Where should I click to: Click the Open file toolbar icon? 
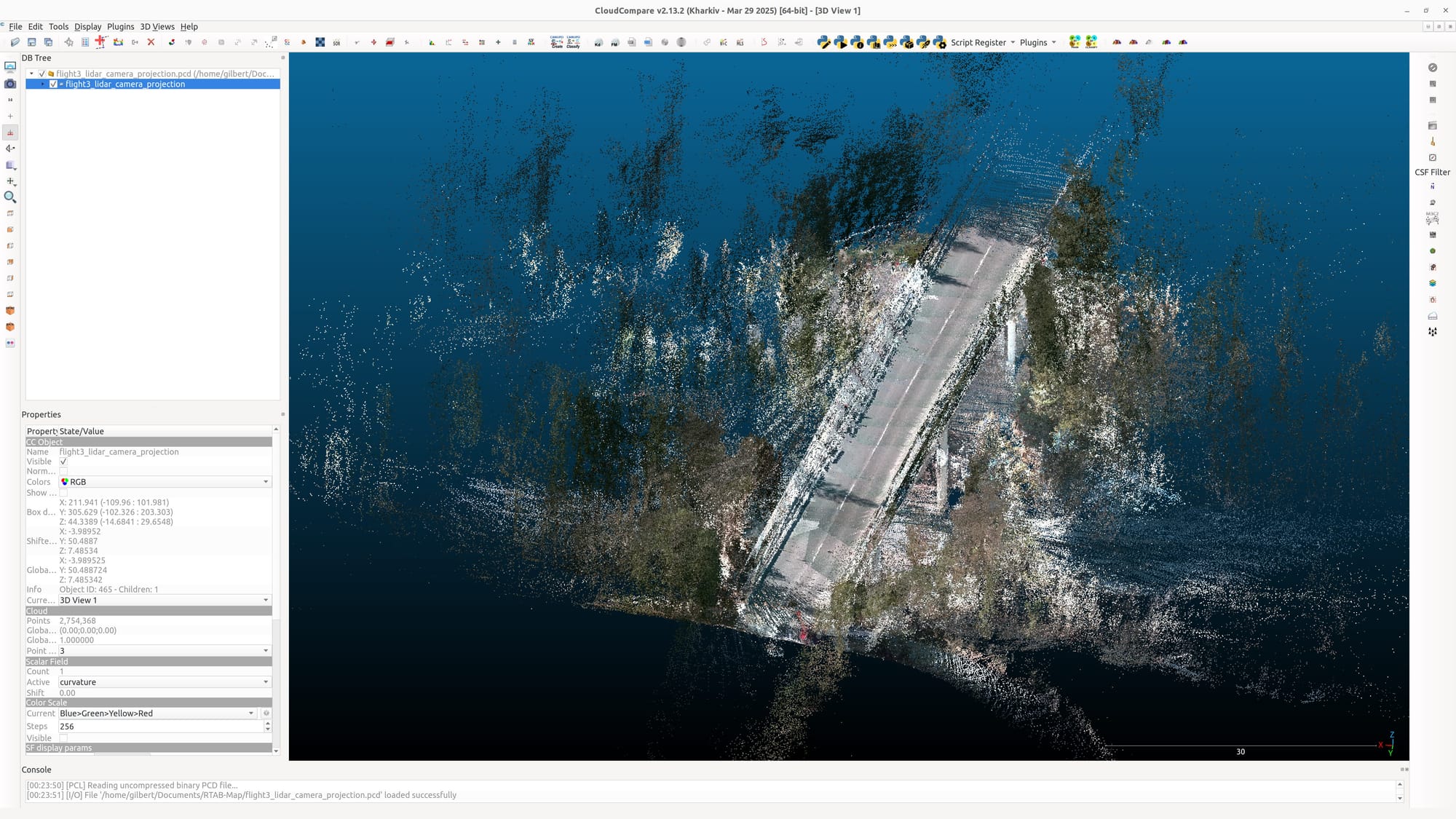(15, 42)
